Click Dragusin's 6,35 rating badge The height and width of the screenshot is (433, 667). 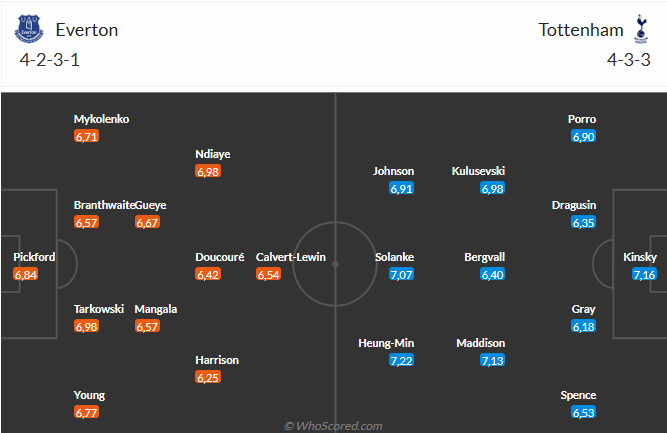(x=583, y=222)
